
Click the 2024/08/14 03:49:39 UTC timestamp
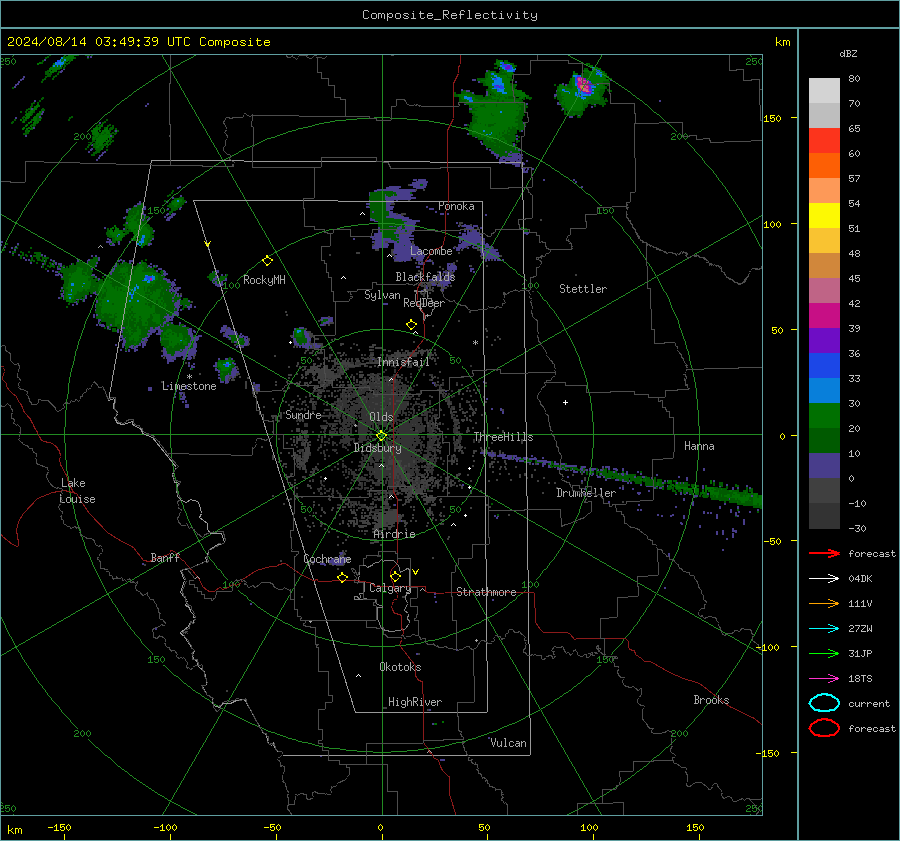coord(99,42)
